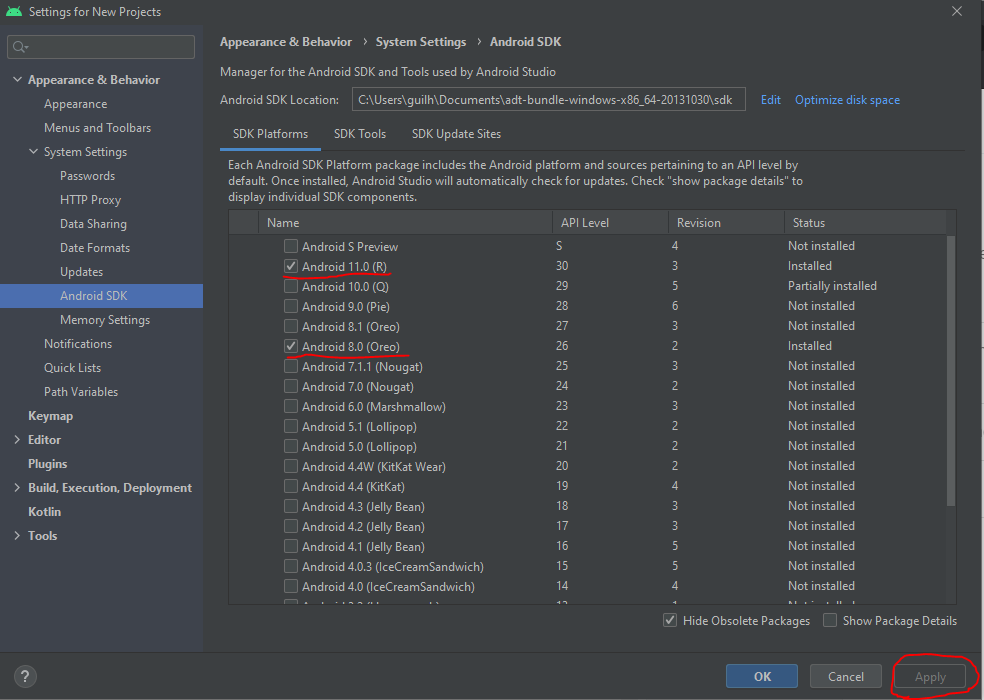Toggle Hide Obsolete Packages checkbox
The height and width of the screenshot is (700, 984).
click(x=670, y=620)
